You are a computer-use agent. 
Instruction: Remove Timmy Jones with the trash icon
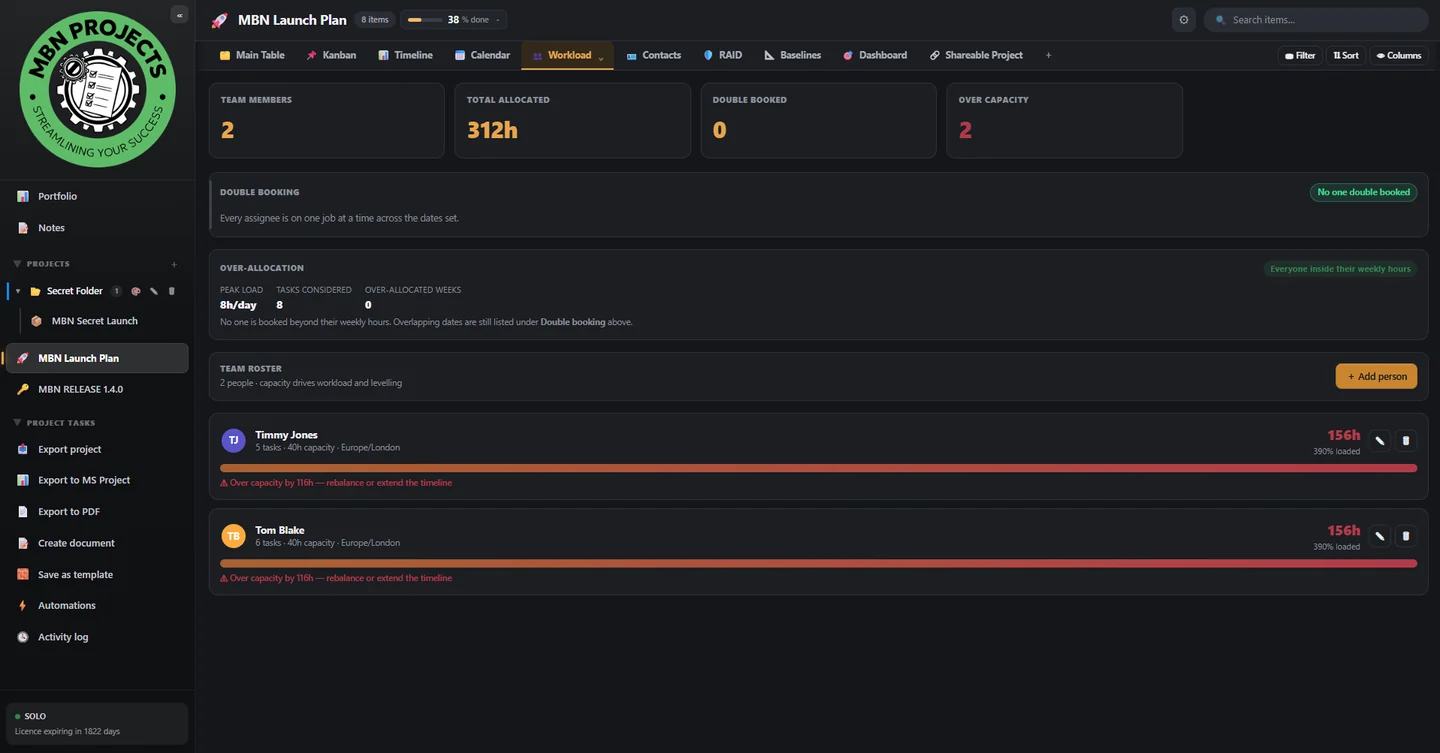tap(1406, 440)
